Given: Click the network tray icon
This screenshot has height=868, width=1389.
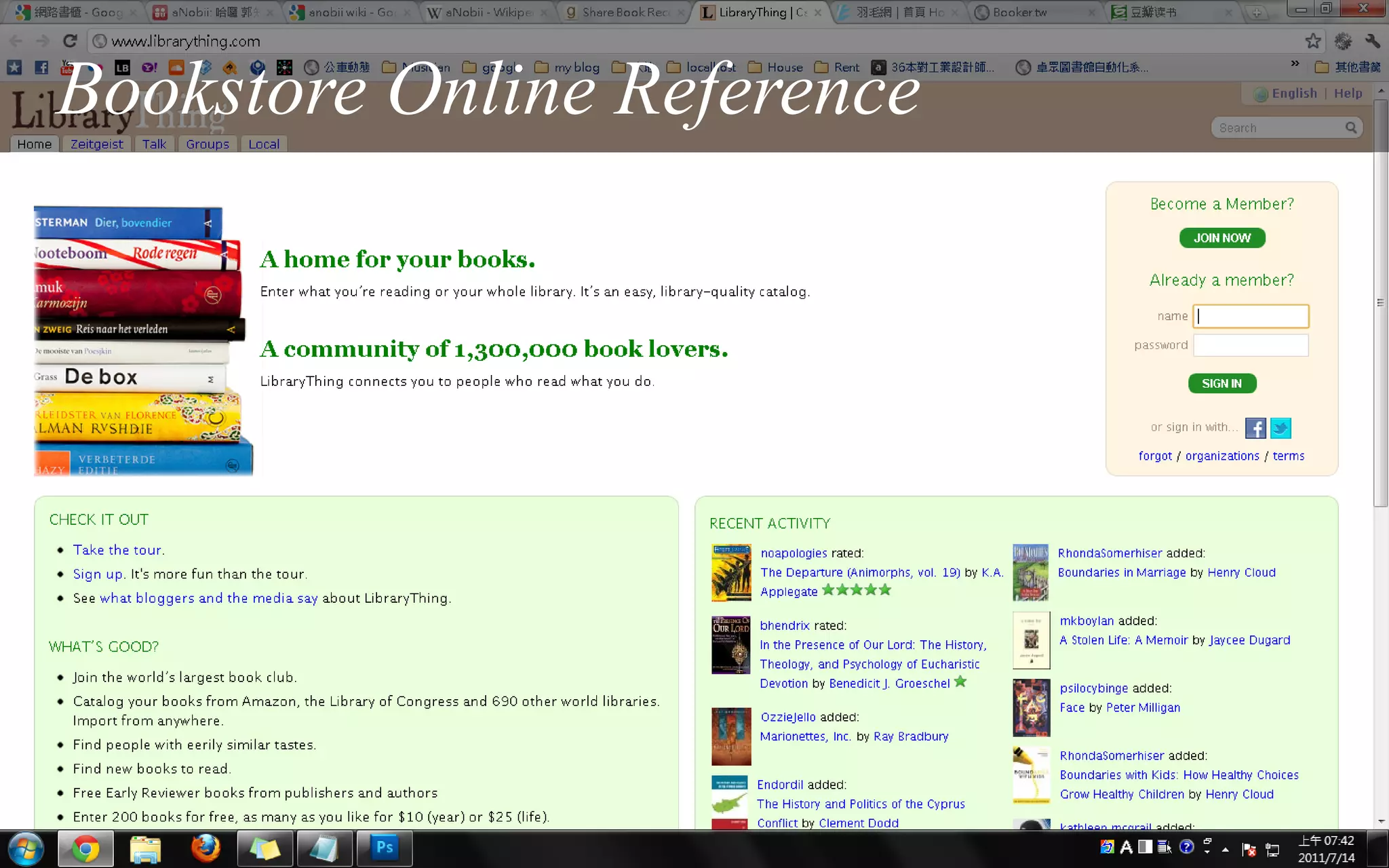Looking at the screenshot, I should click(x=1272, y=849).
